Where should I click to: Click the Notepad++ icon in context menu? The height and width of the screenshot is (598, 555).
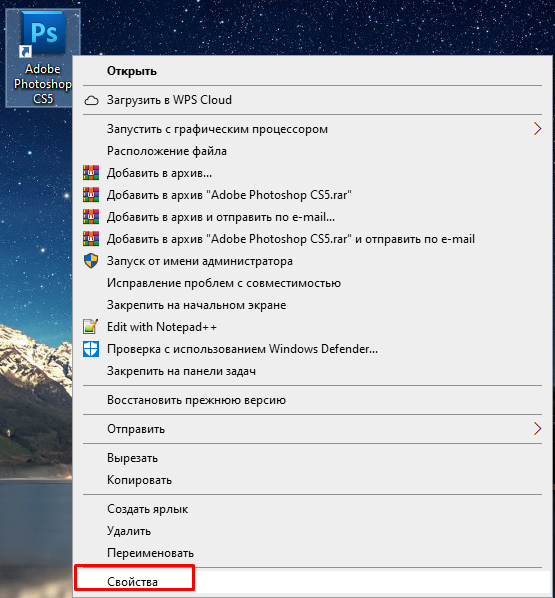pos(91,327)
